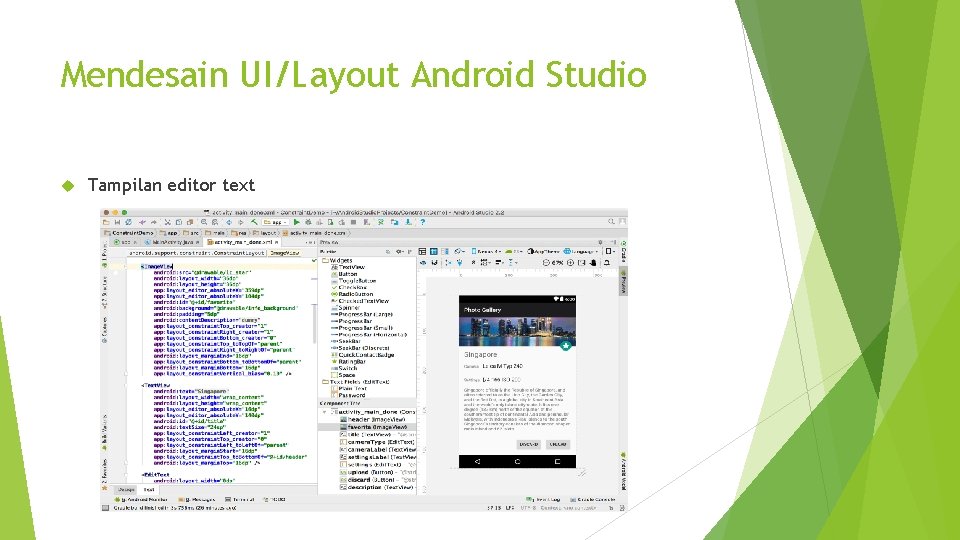960x540 pixels.
Task: Click the Android back button in phone preview
Action: (478, 462)
